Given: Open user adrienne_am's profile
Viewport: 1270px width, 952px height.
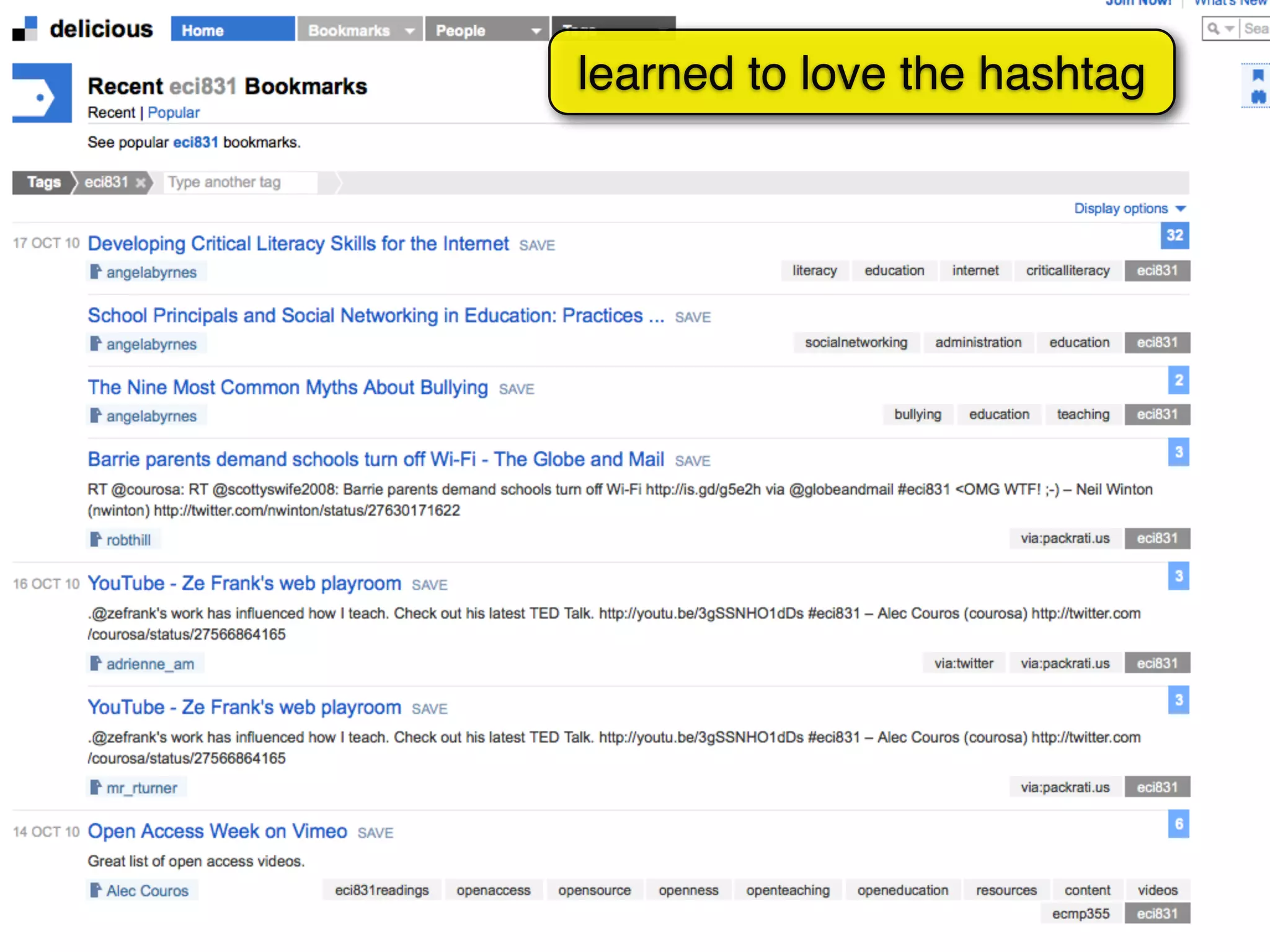Looking at the screenshot, I should (150, 664).
